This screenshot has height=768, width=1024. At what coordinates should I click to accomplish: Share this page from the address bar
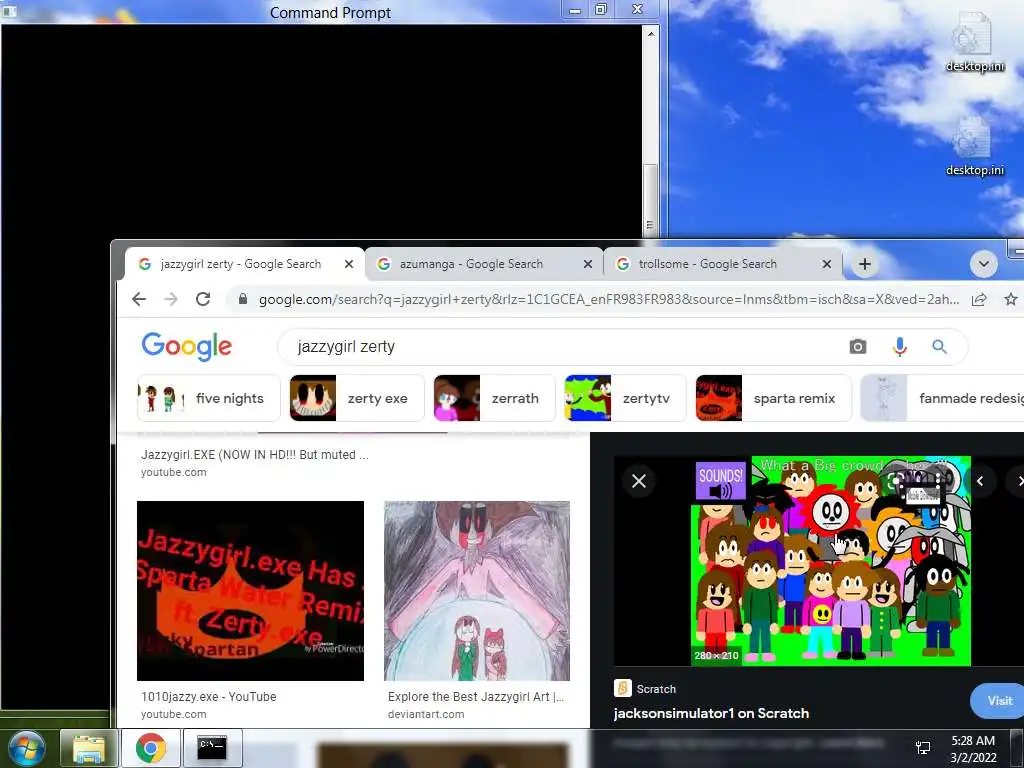click(978, 299)
